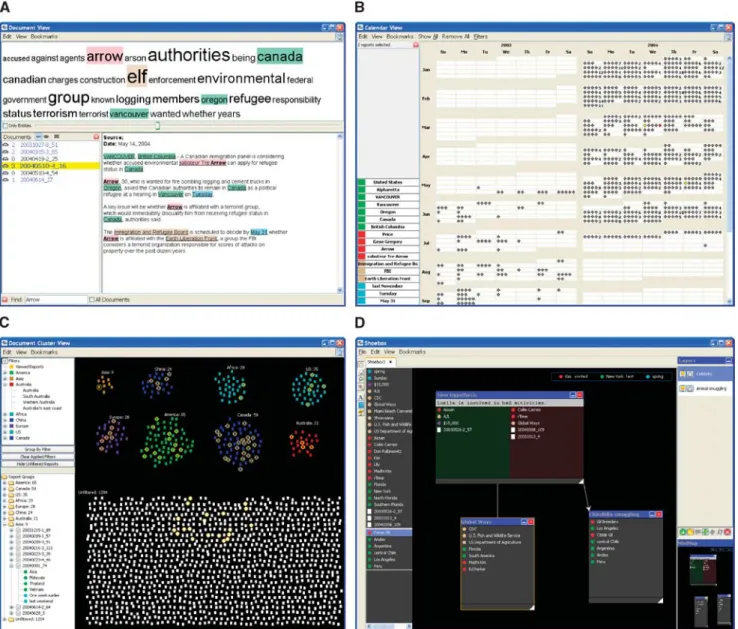Clear the Find search with red icon
The width and height of the screenshot is (738, 629).
(x=5, y=299)
